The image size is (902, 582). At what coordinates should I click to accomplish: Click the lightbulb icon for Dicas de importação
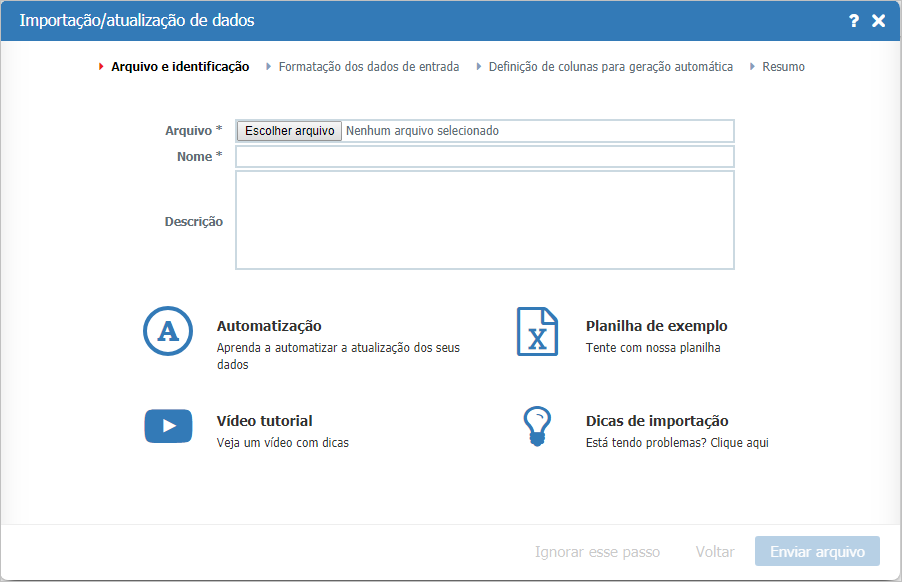[x=537, y=425]
